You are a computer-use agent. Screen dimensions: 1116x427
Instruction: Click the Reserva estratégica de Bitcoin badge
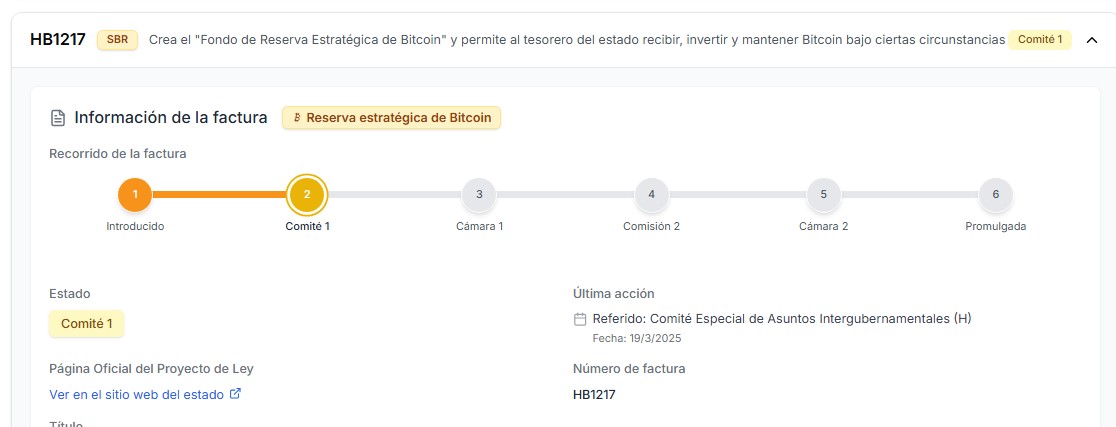pos(391,118)
